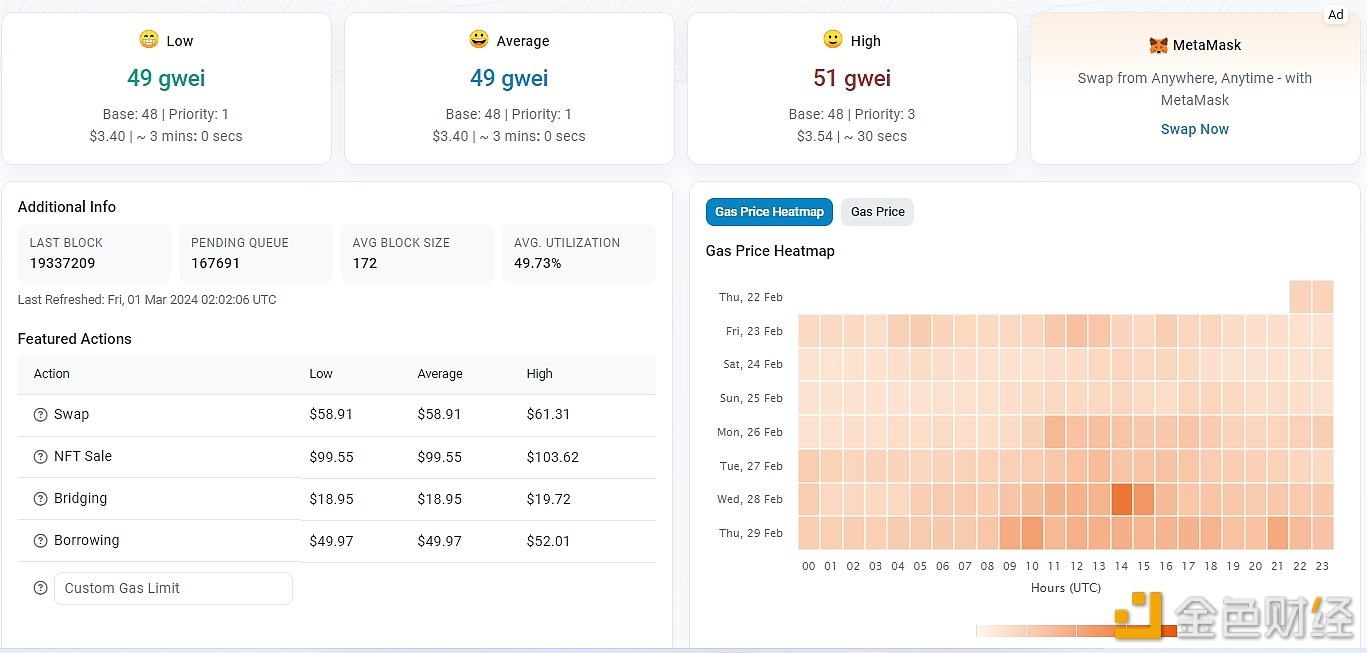
Task: Focus the Custom Gas Limit input field
Action: (x=173, y=588)
